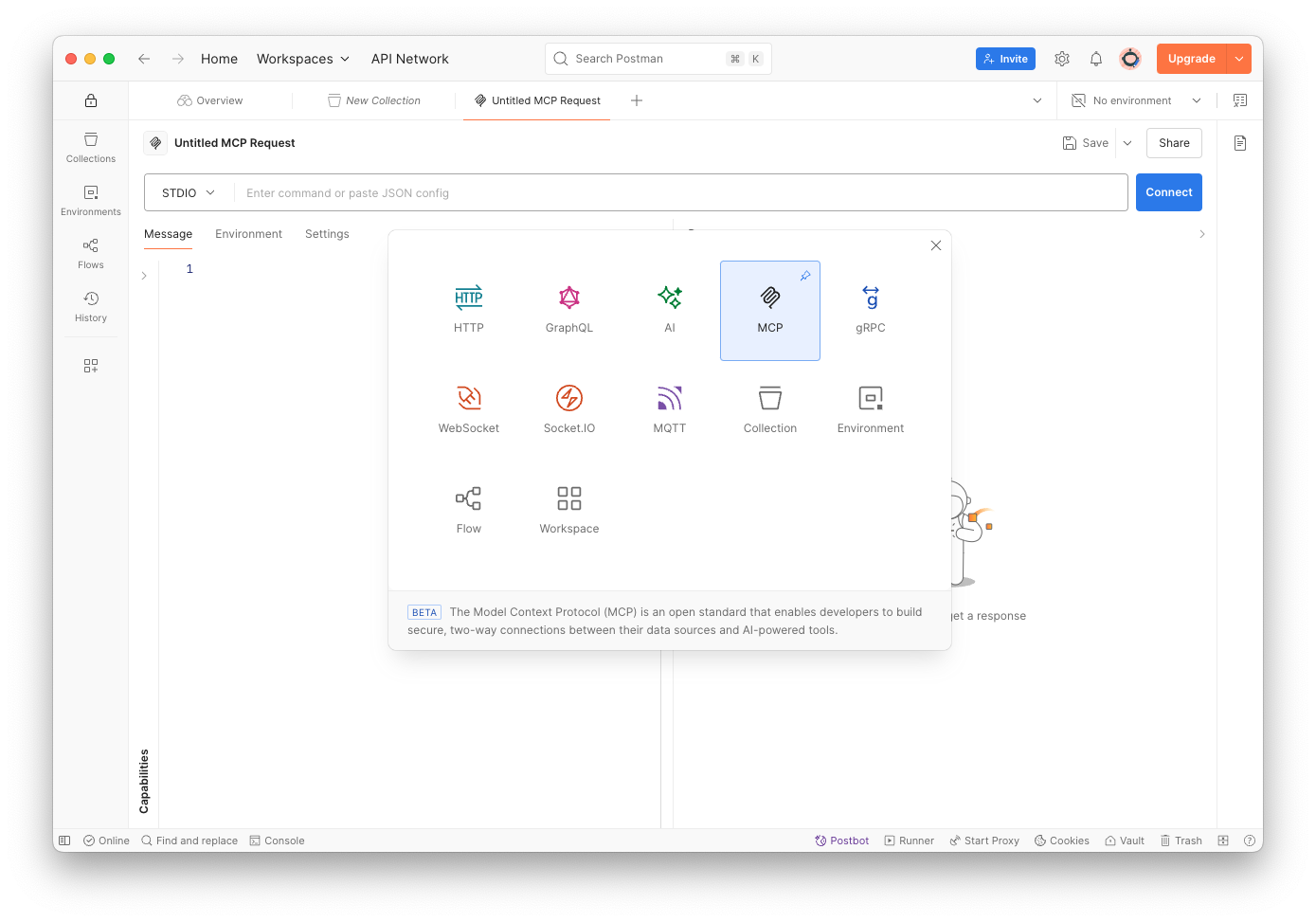This screenshot has height=922, width=1316.
Task: Close the new item popup
Action: pyautogui.click(x=936, y=245)
